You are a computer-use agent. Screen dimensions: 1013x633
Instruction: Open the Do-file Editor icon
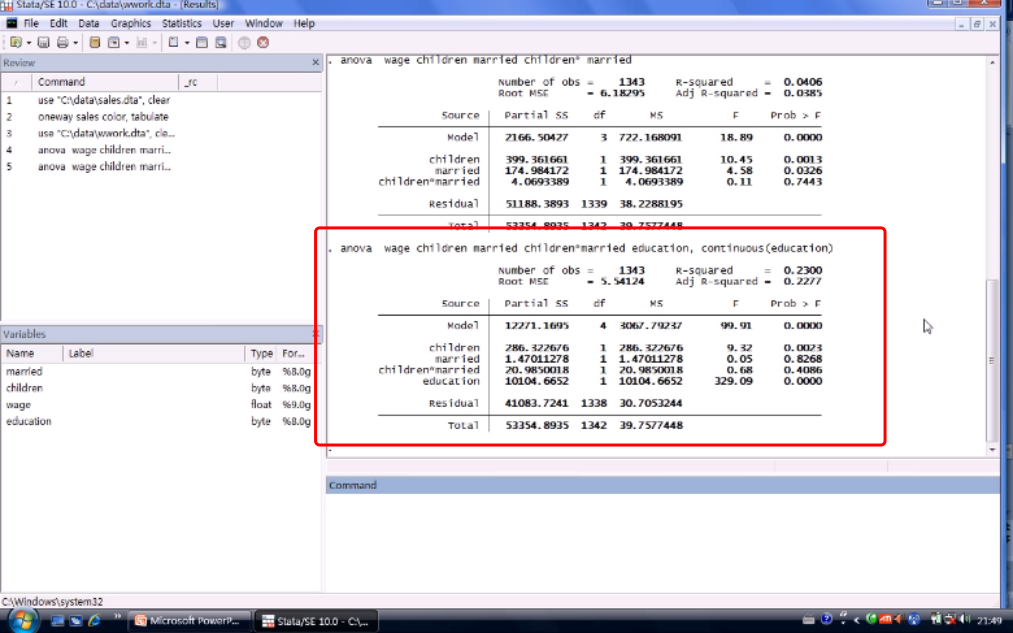173,43
